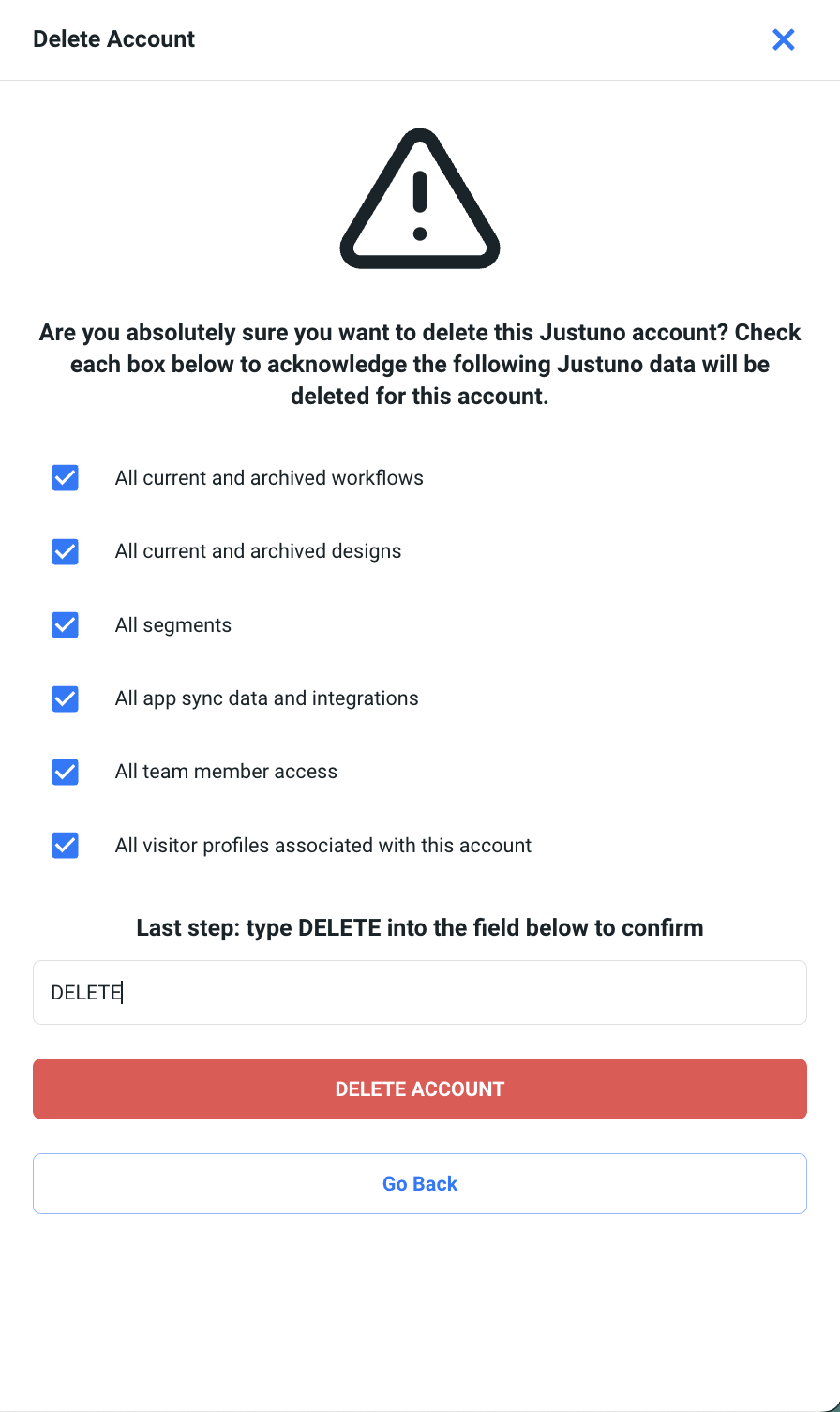Click the Go Back button
This screenshot has height=1412, width=840.
[420, 1183]
